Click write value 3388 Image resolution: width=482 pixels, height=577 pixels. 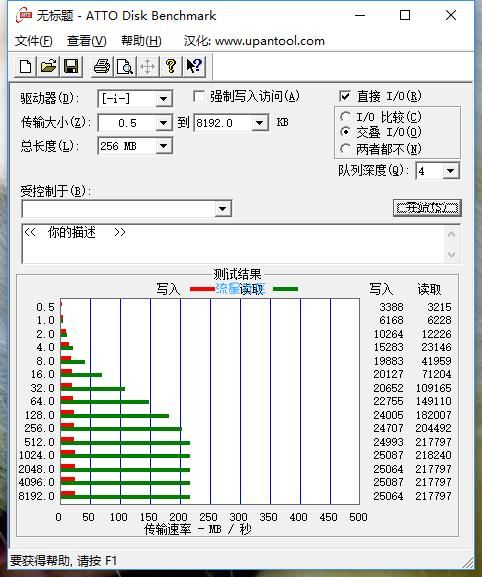coord(391,307)
